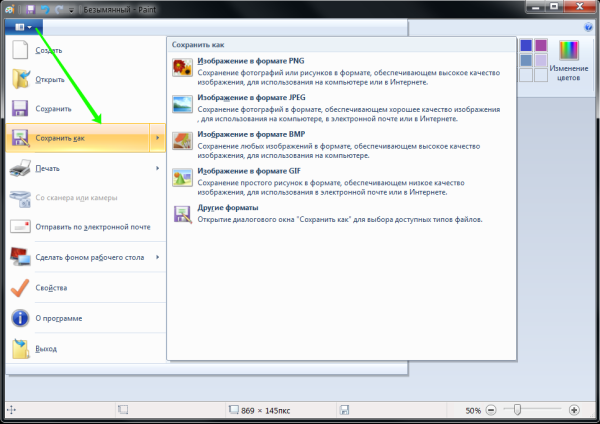Click the Undo arrow in title bar
This screenshot has width=600, height=424.
click(x=45, y=9)
